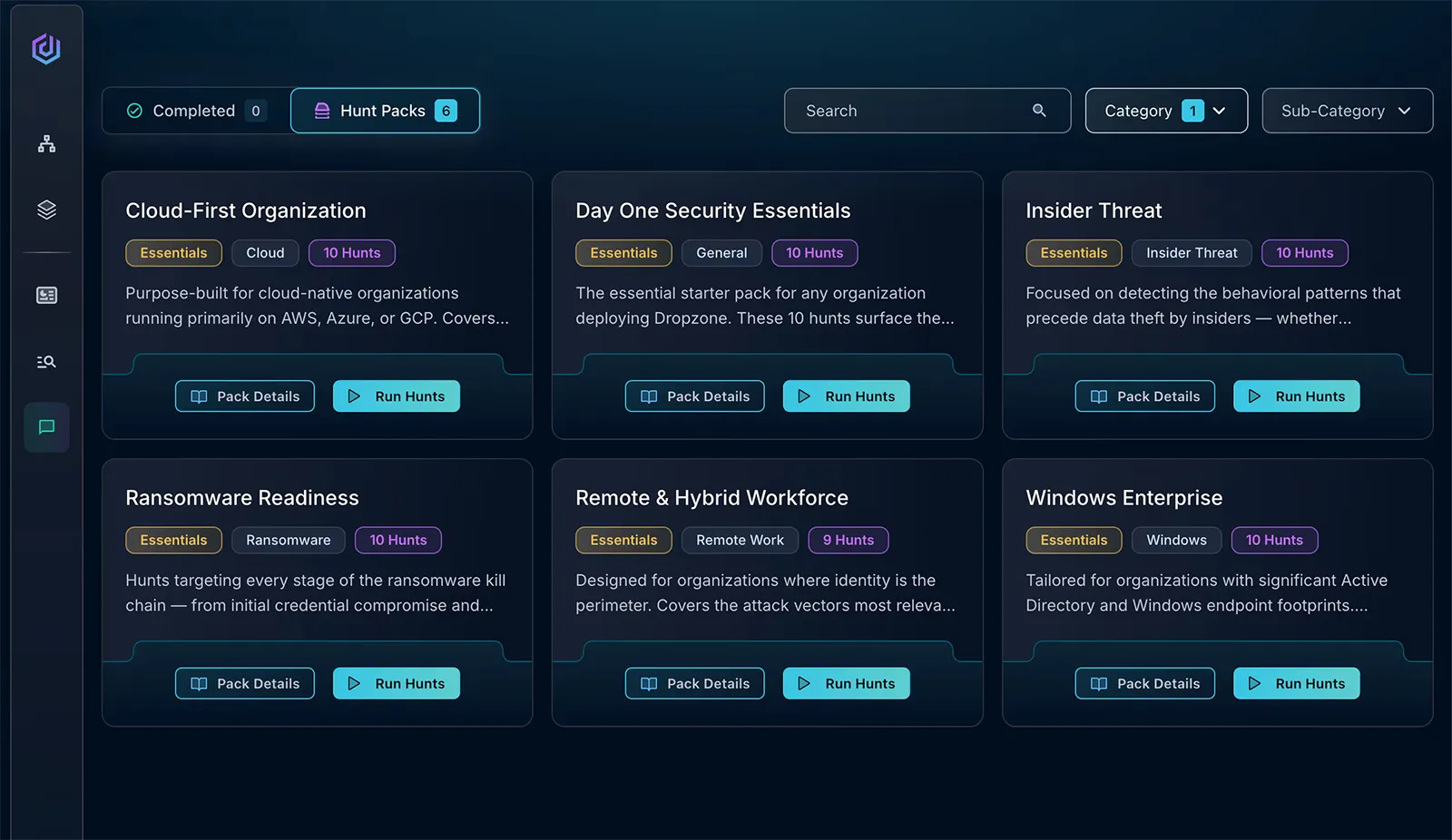
Task: Run Hunts for the Insider Threat pack
Action: (1296, 396)
